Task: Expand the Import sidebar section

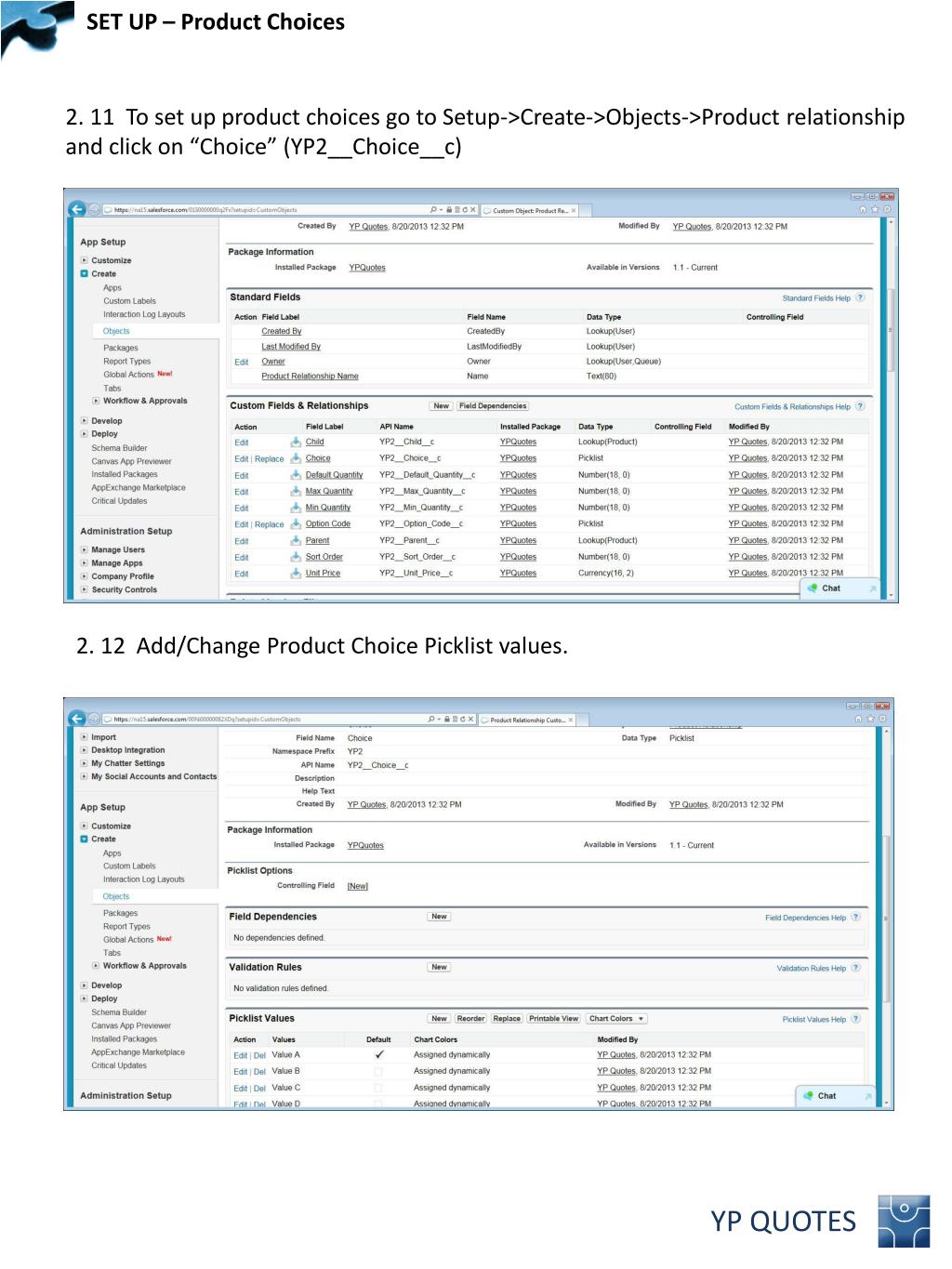Action: (x=85, y=737)
